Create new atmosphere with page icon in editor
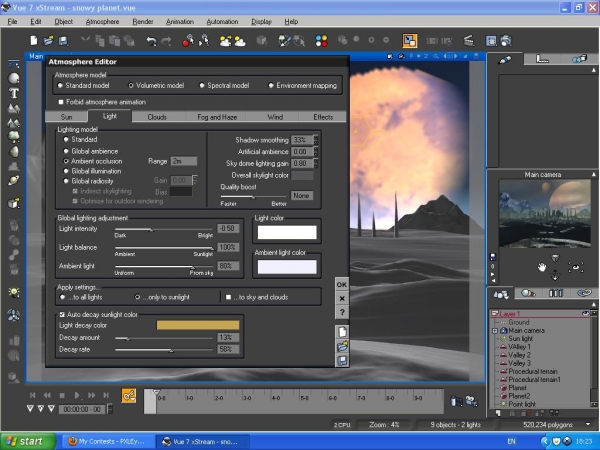Image resolution: width=600 pixels, height=450 pixels. pos(342,332)
